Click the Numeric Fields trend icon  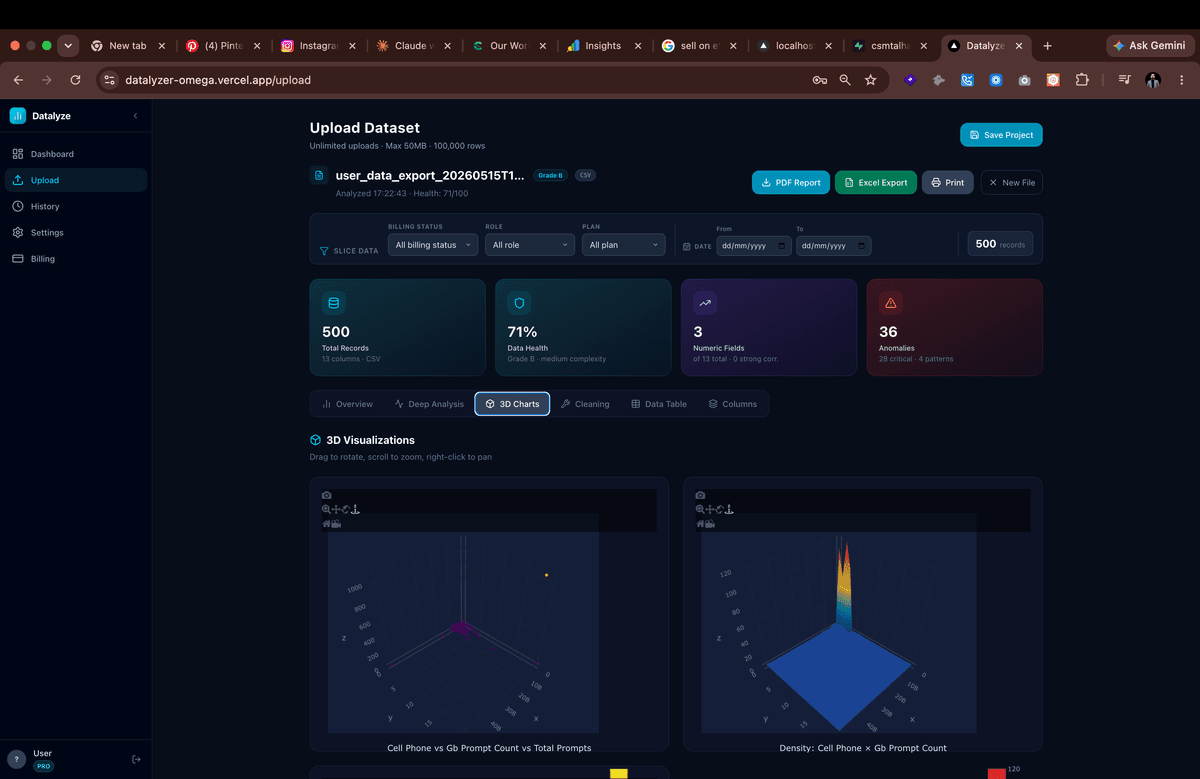[705, 303]
